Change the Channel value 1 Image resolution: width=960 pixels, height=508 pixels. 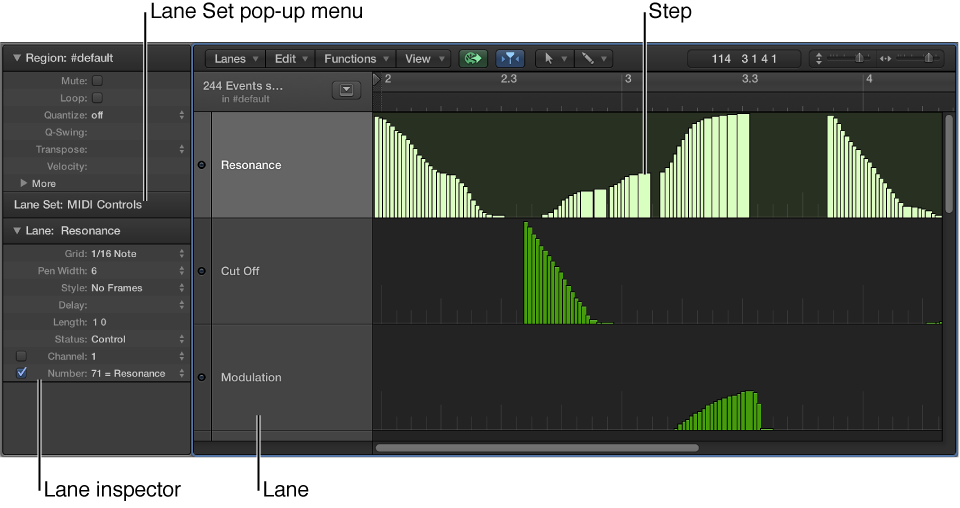tap(94, 356)
